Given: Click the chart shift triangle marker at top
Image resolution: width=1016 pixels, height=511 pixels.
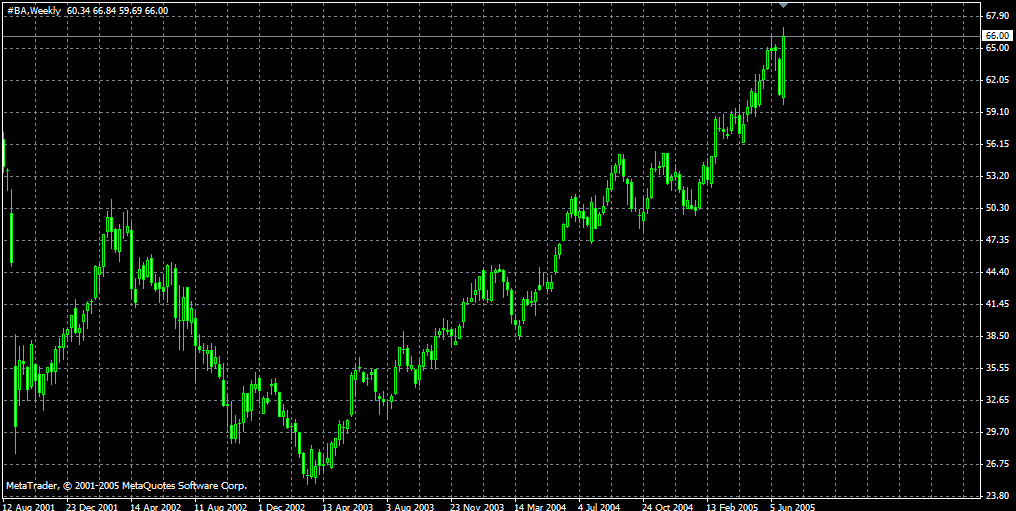Looking at the screenshot, I should (784, 6).
